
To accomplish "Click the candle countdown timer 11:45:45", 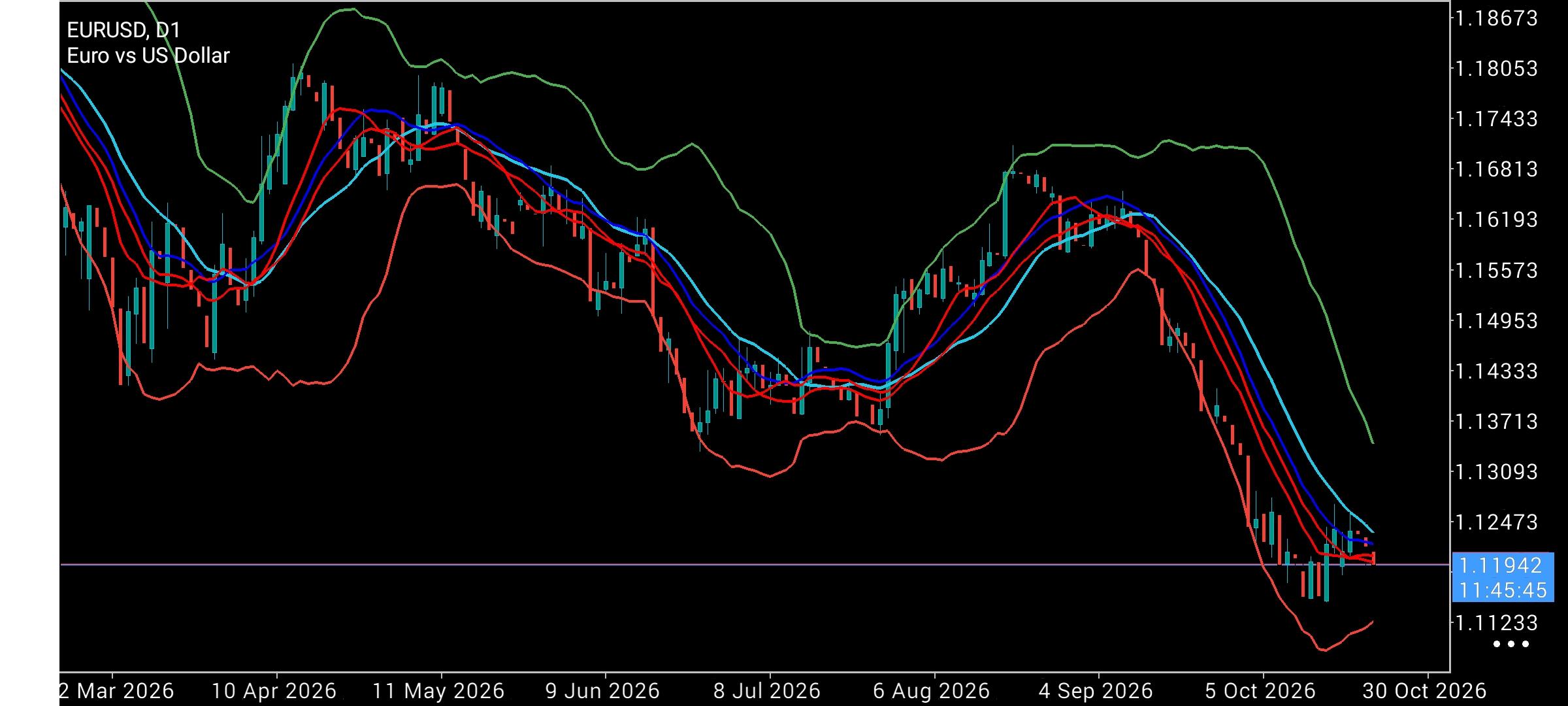I will (1503, 590).
